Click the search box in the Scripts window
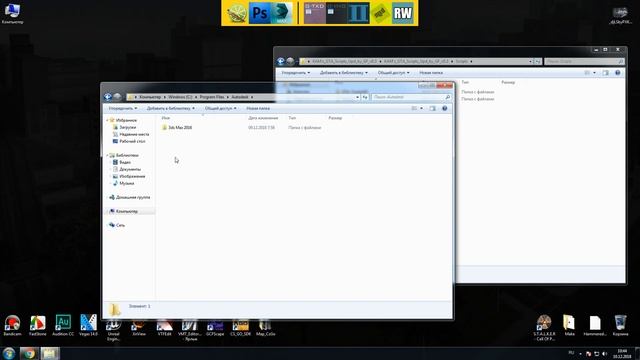Image resolution: width=640 pixels, height=360 pixels. pyautogui.click(x=584, y=61)
